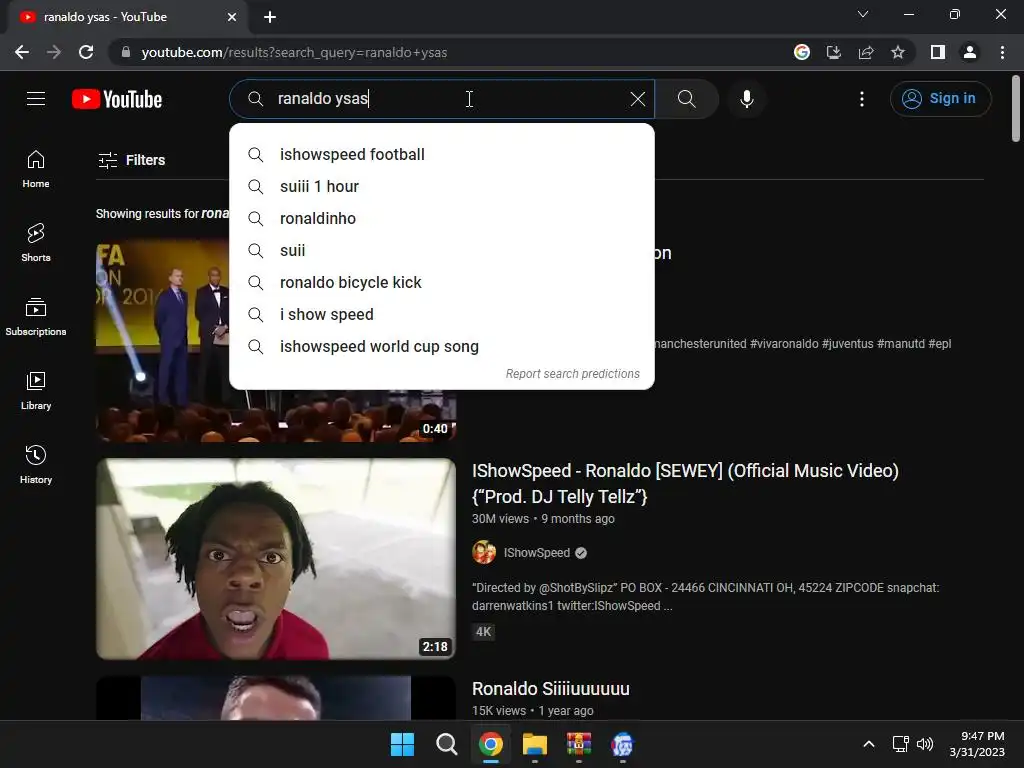Click the IShowSpeed channel avatar
The width and height of the screenshot is (1024, 768).
coord(484,552)
